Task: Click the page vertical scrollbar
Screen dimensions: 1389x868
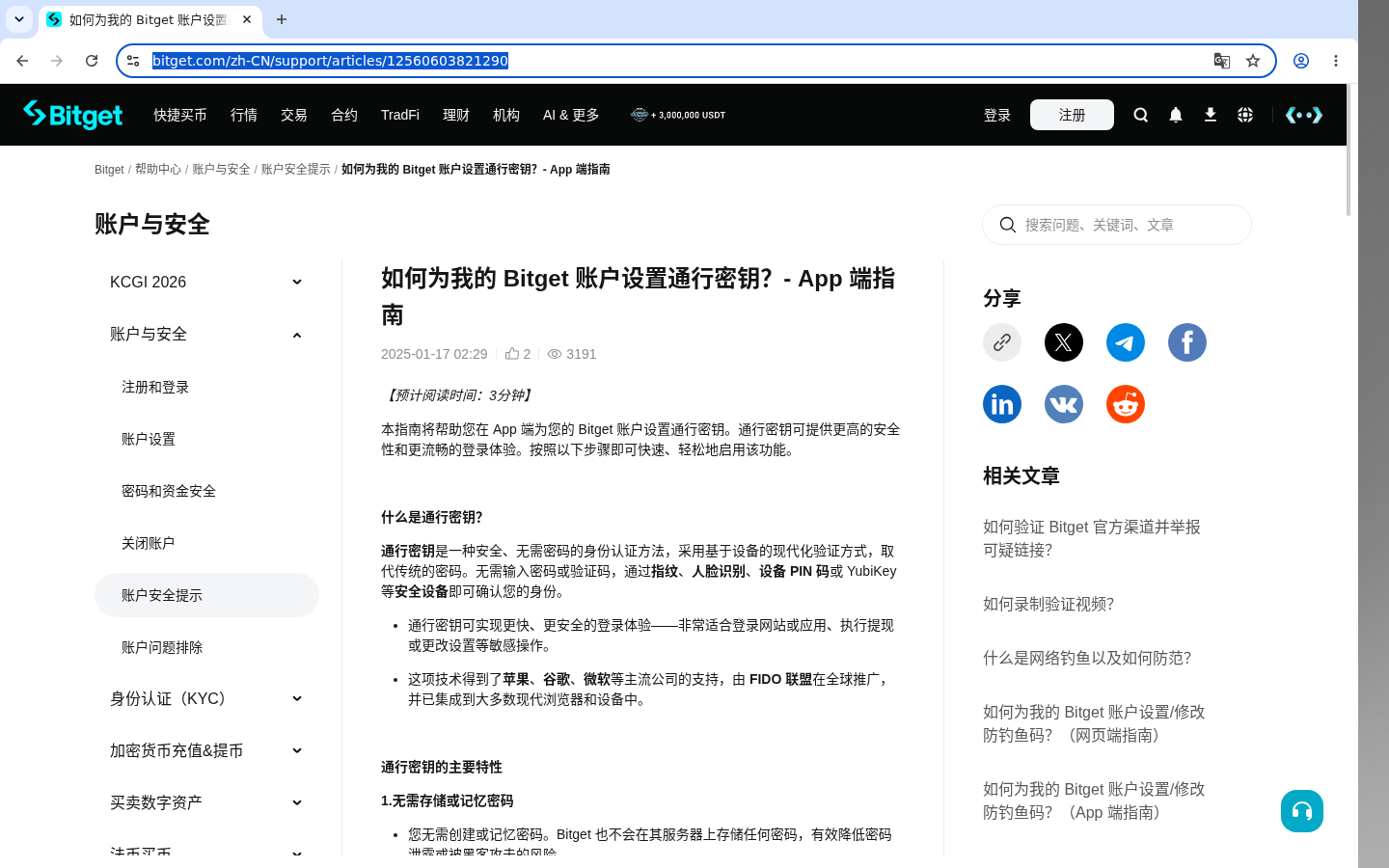Action: [1348, 150]
